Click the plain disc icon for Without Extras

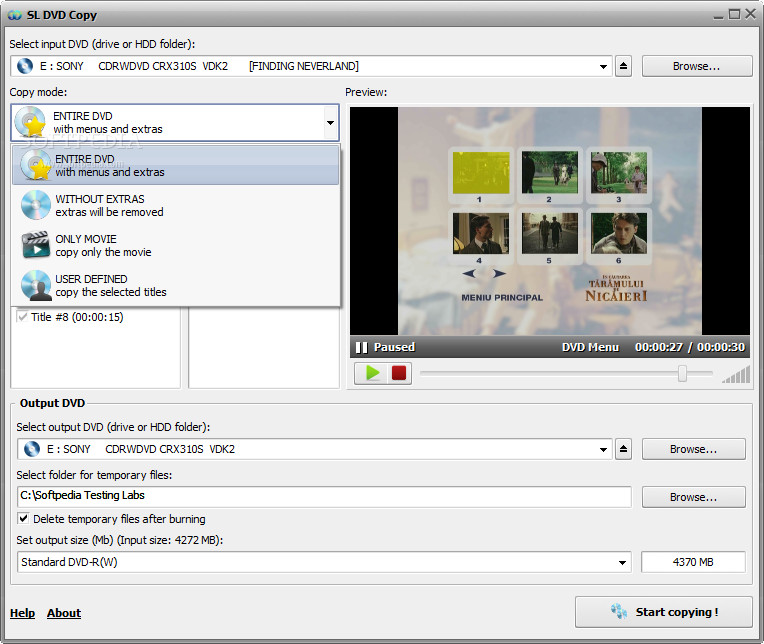point(36,205)
